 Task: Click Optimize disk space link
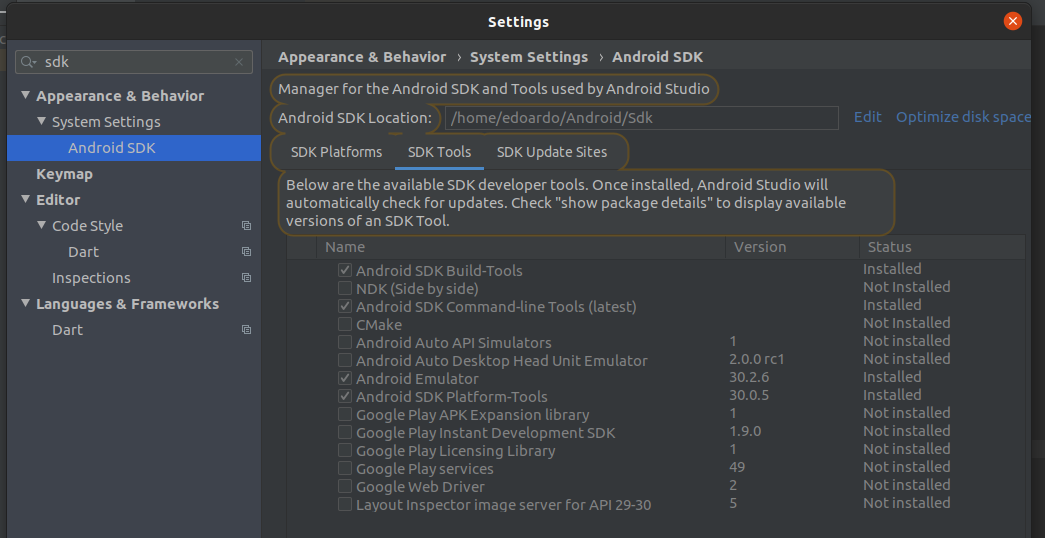pos(963,117)
